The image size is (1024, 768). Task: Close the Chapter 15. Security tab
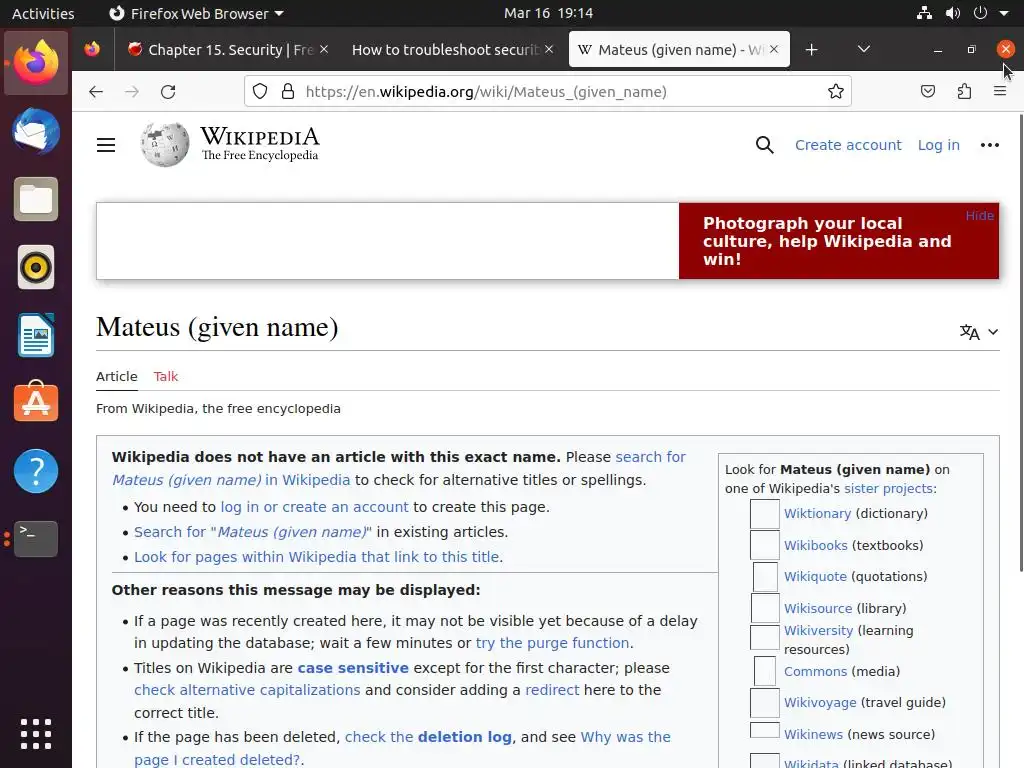pyautogui.click(x=324, y=49)
